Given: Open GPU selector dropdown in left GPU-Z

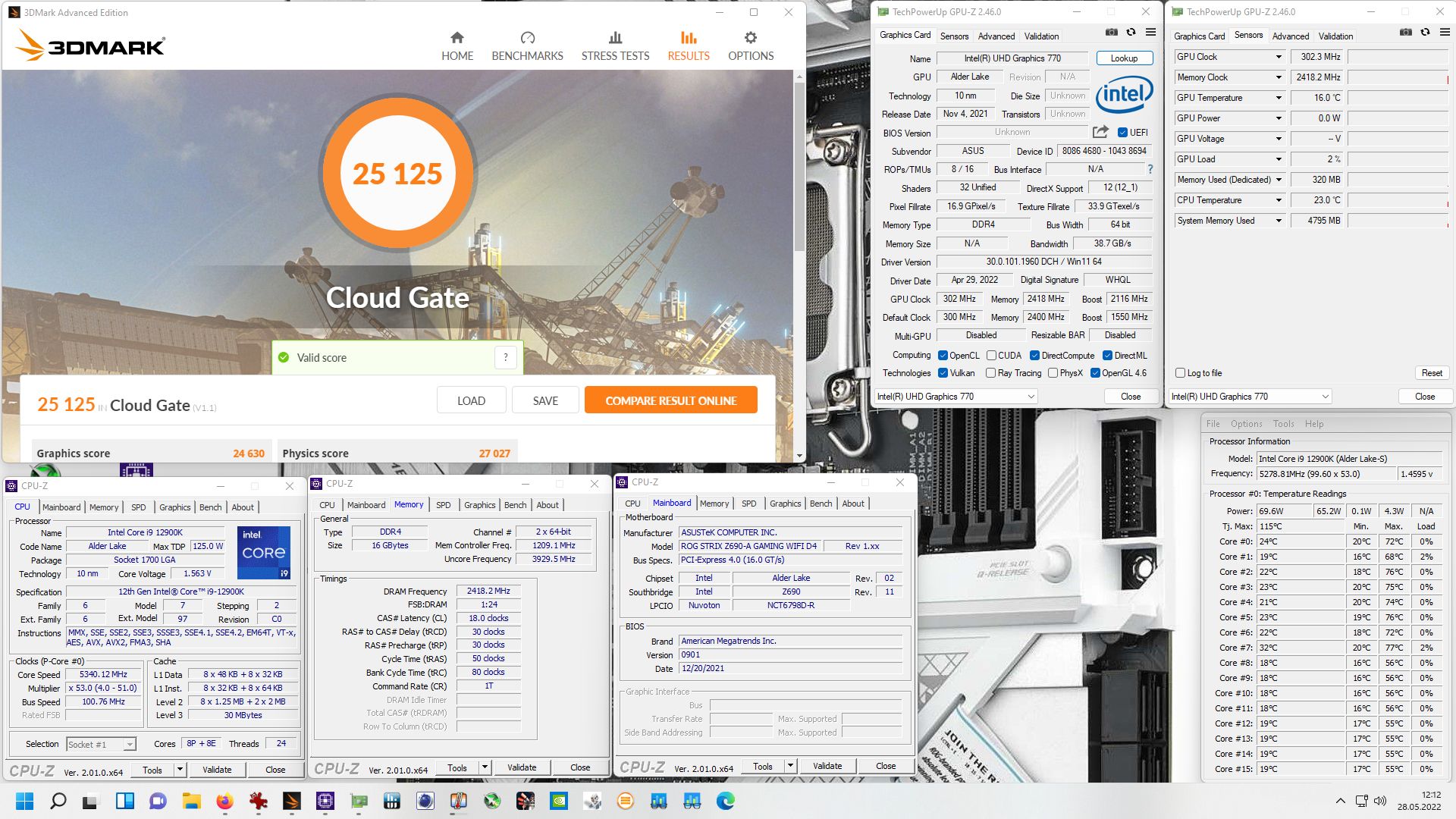Looking at the screenshot, I should click(955, 396).
